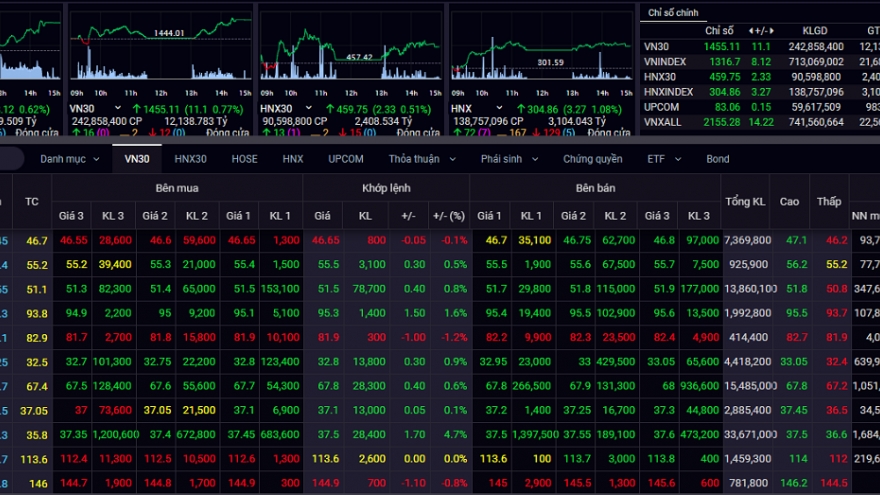Image resolution: width=880 pixels, height=495 pixels.
Task: Expand the Thỏa thuận dropdown
Action: click(422, 159)
